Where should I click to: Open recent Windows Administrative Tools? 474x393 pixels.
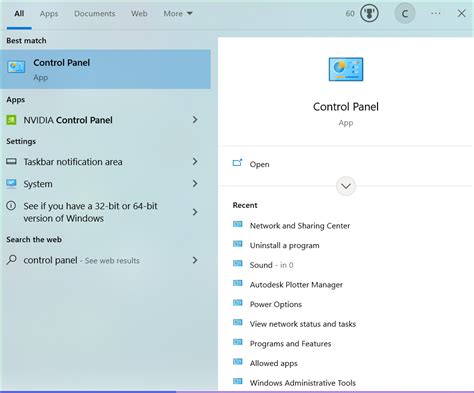point(303,383)
